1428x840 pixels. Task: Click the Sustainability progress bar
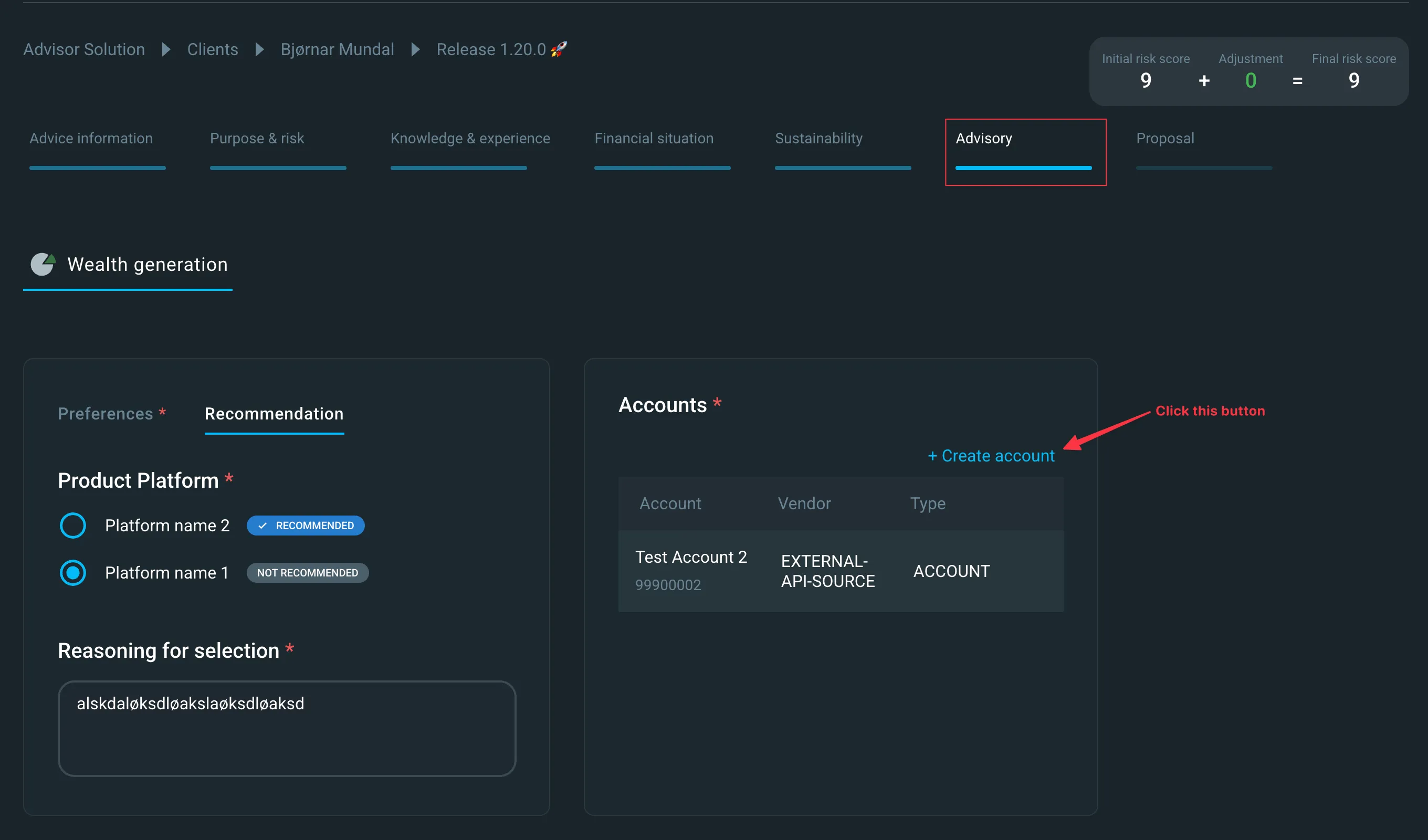[843, 168]
